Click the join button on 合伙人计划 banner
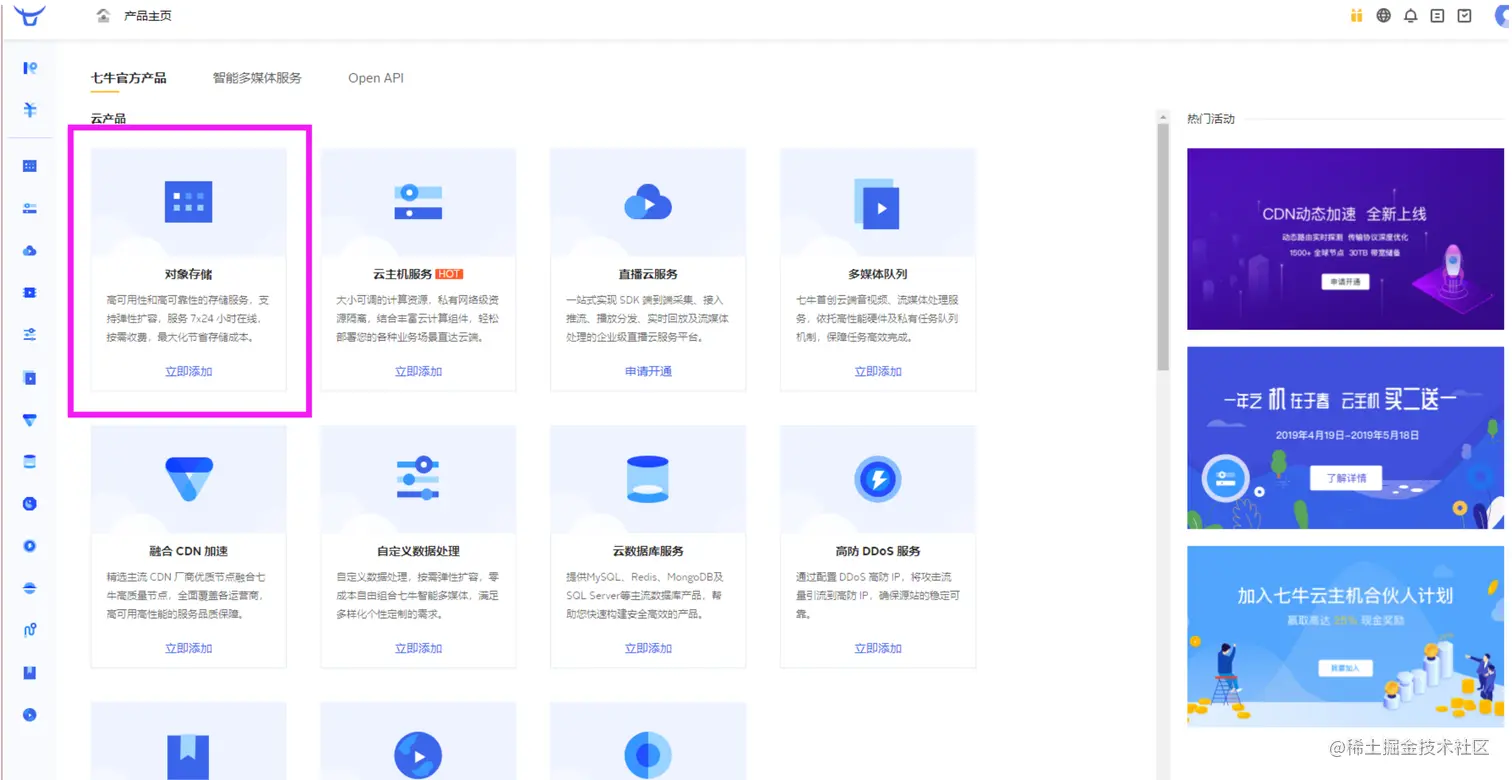 pos(1345,667)
